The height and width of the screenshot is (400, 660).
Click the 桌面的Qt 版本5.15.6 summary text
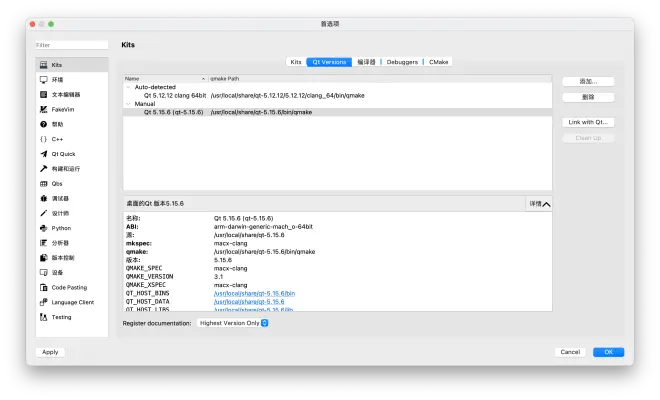coord(155,204)
